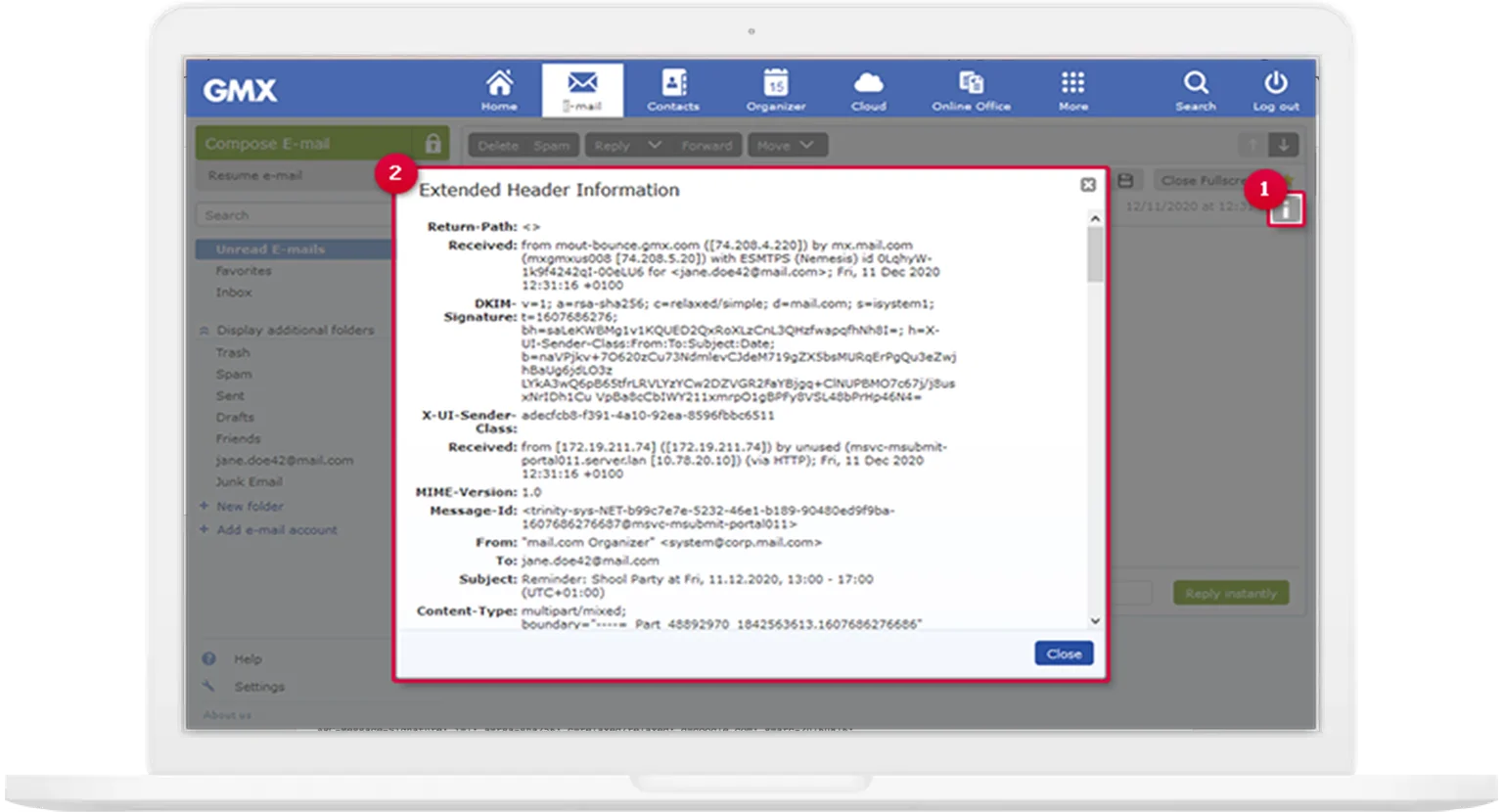This screenshot has height=812, width=1503.
Task: Open the Organizer calendar
Action: [x=776, y=90]
